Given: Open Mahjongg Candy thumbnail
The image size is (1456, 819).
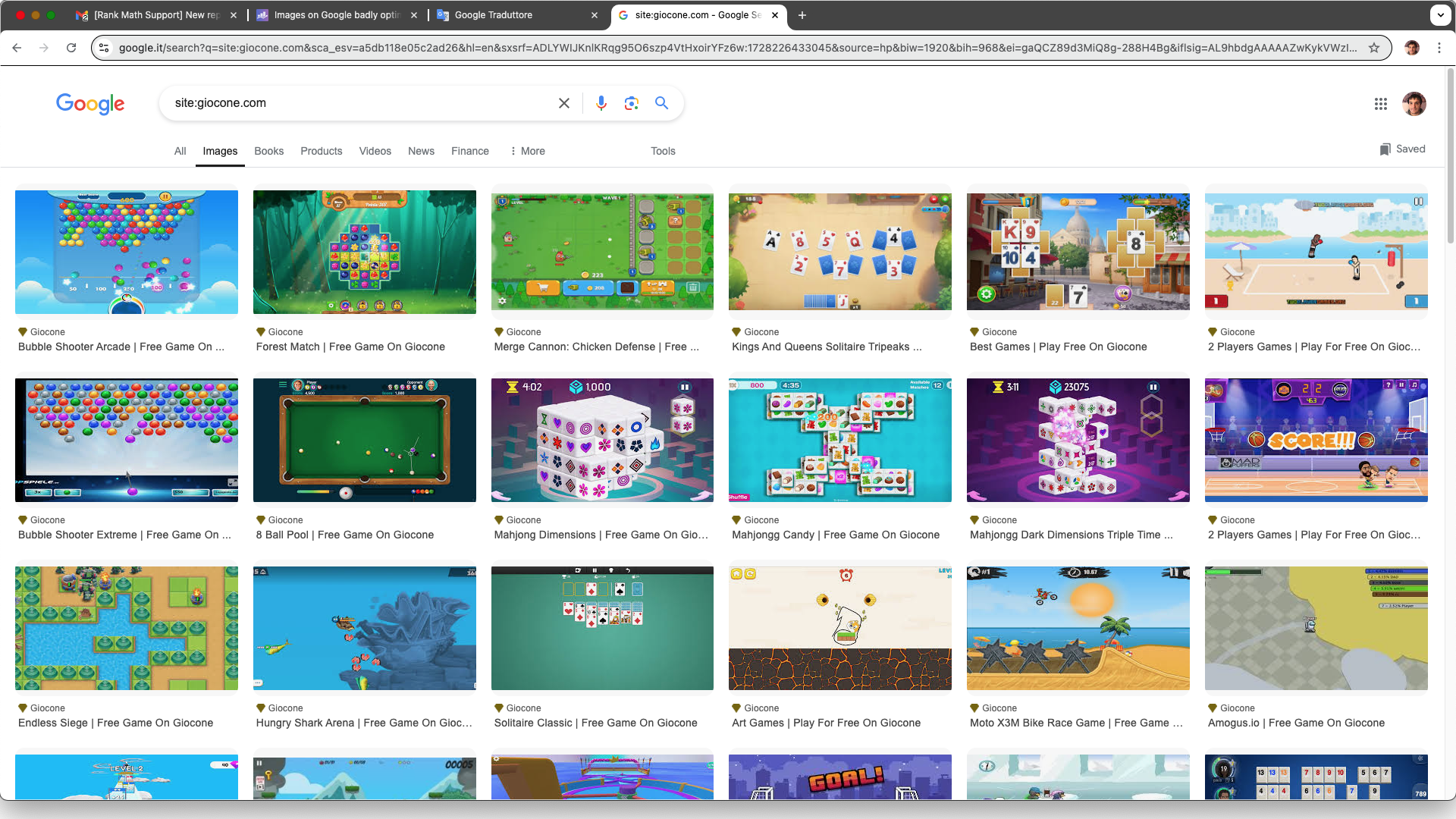Looking at the screenshot, I should (840, 440).
